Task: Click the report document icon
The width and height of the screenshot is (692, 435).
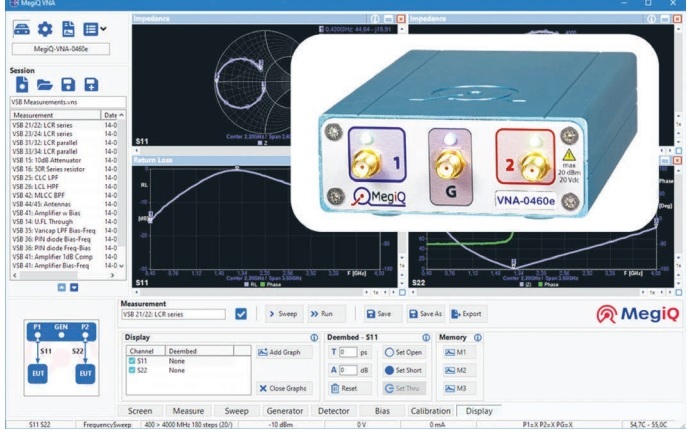Action: pyautogui.click(x=68, y=29)
